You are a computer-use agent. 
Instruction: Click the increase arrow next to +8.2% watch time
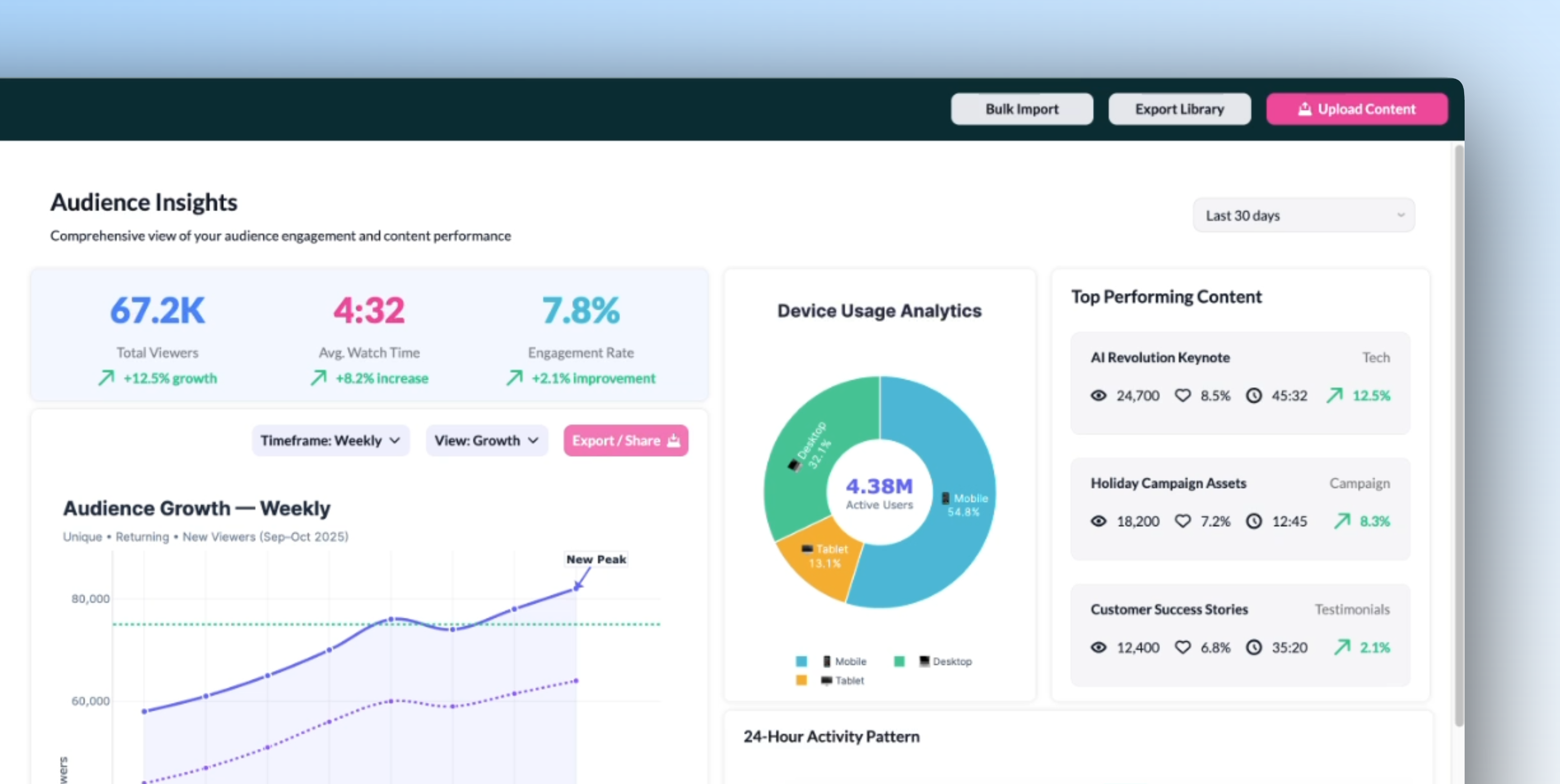tap(318, 378)
